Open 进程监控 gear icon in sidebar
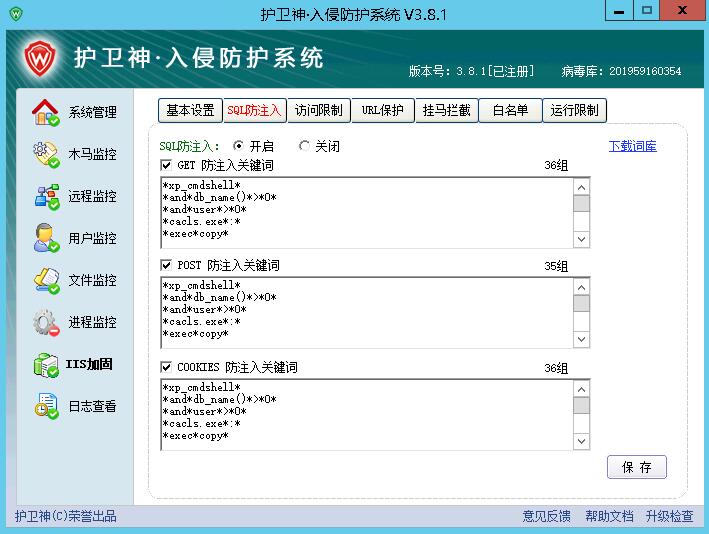This screenshot has height=534, width=709. (46, 322)
